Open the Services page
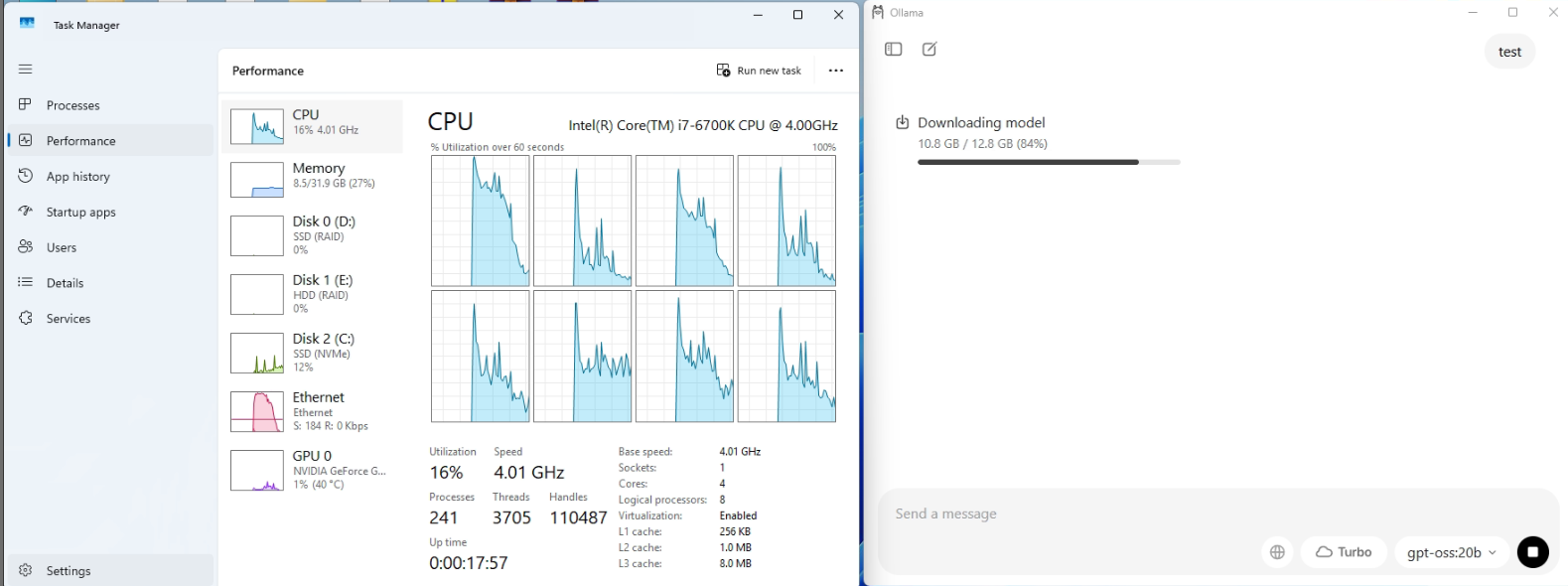 click(109, 319)
